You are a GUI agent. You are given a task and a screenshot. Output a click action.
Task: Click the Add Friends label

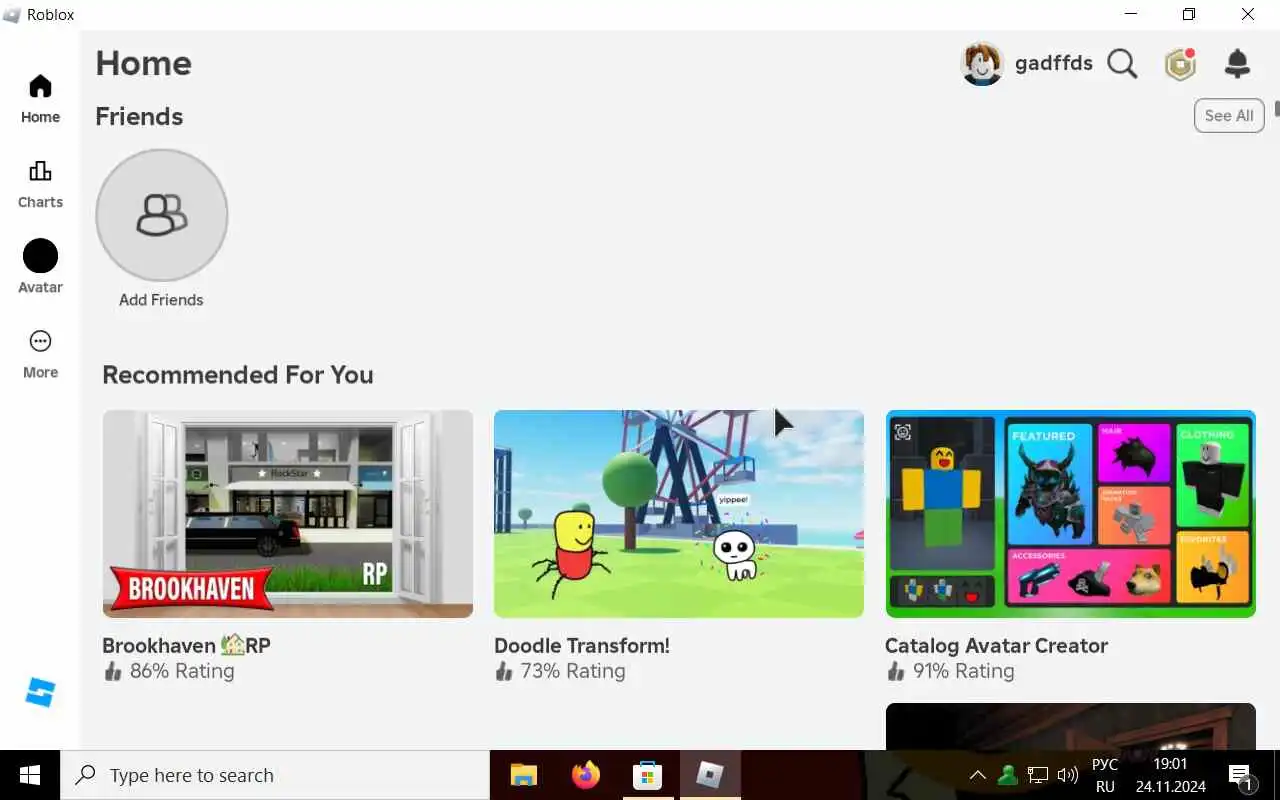(x=161, y=300)
